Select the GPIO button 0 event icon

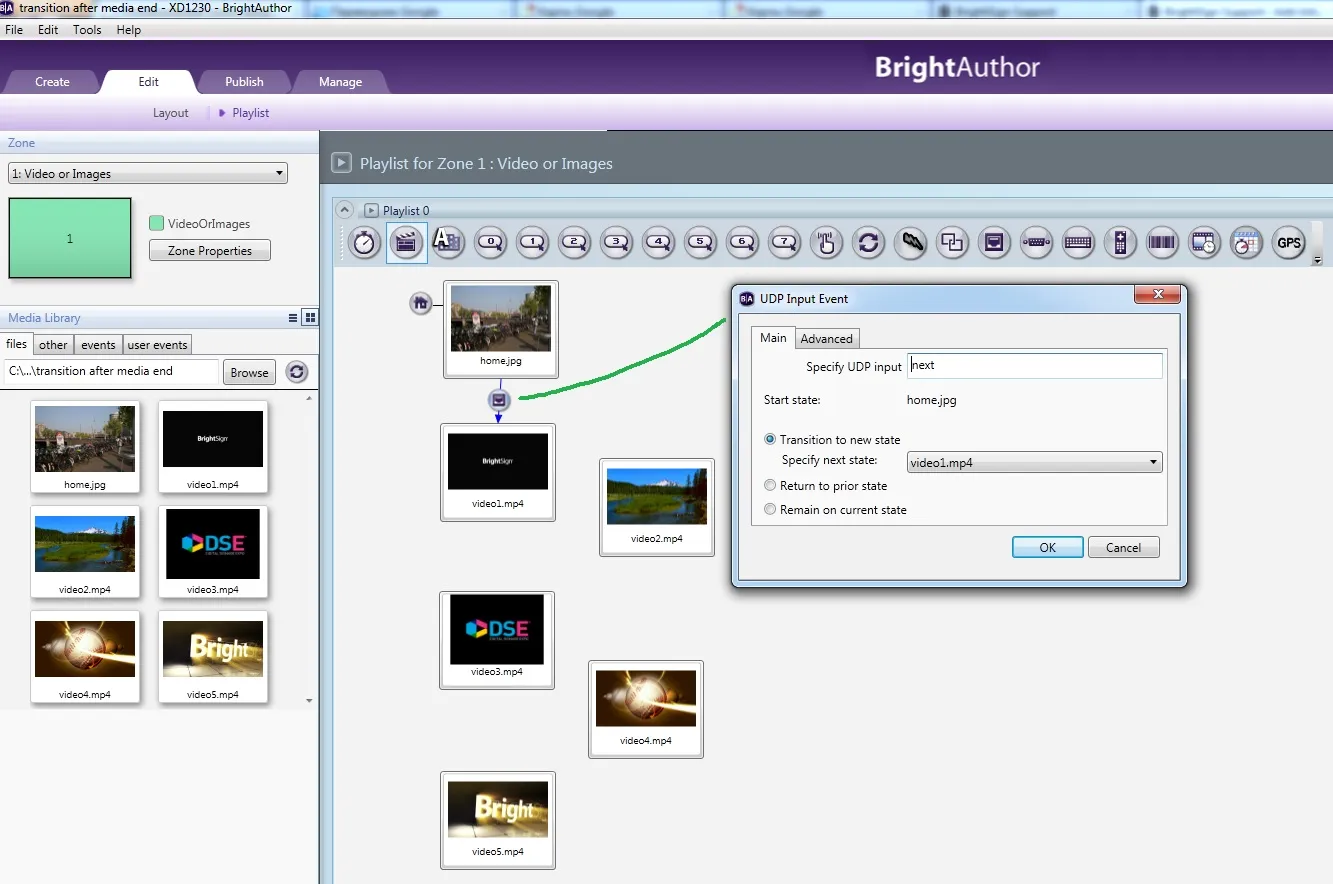click(x=490, y=242)
